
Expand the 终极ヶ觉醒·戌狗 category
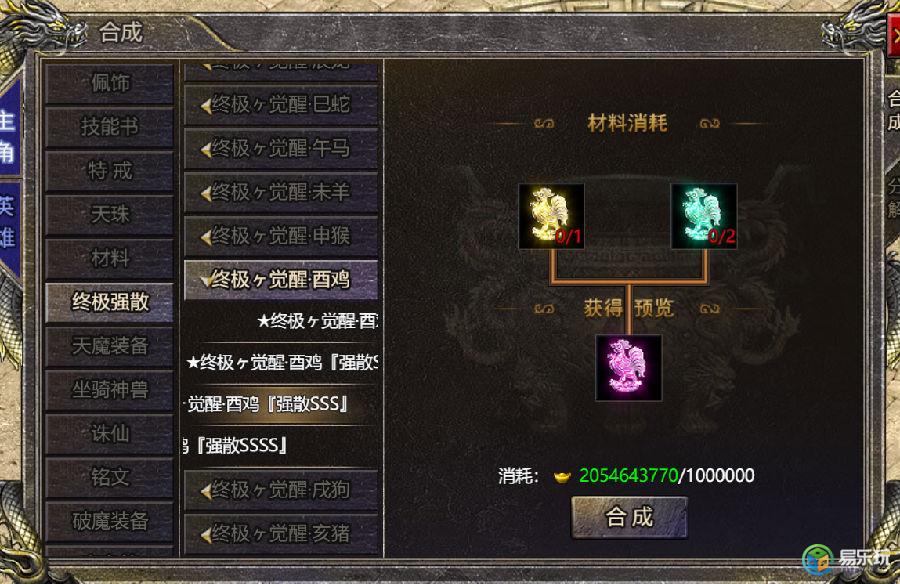pos(281,490)
